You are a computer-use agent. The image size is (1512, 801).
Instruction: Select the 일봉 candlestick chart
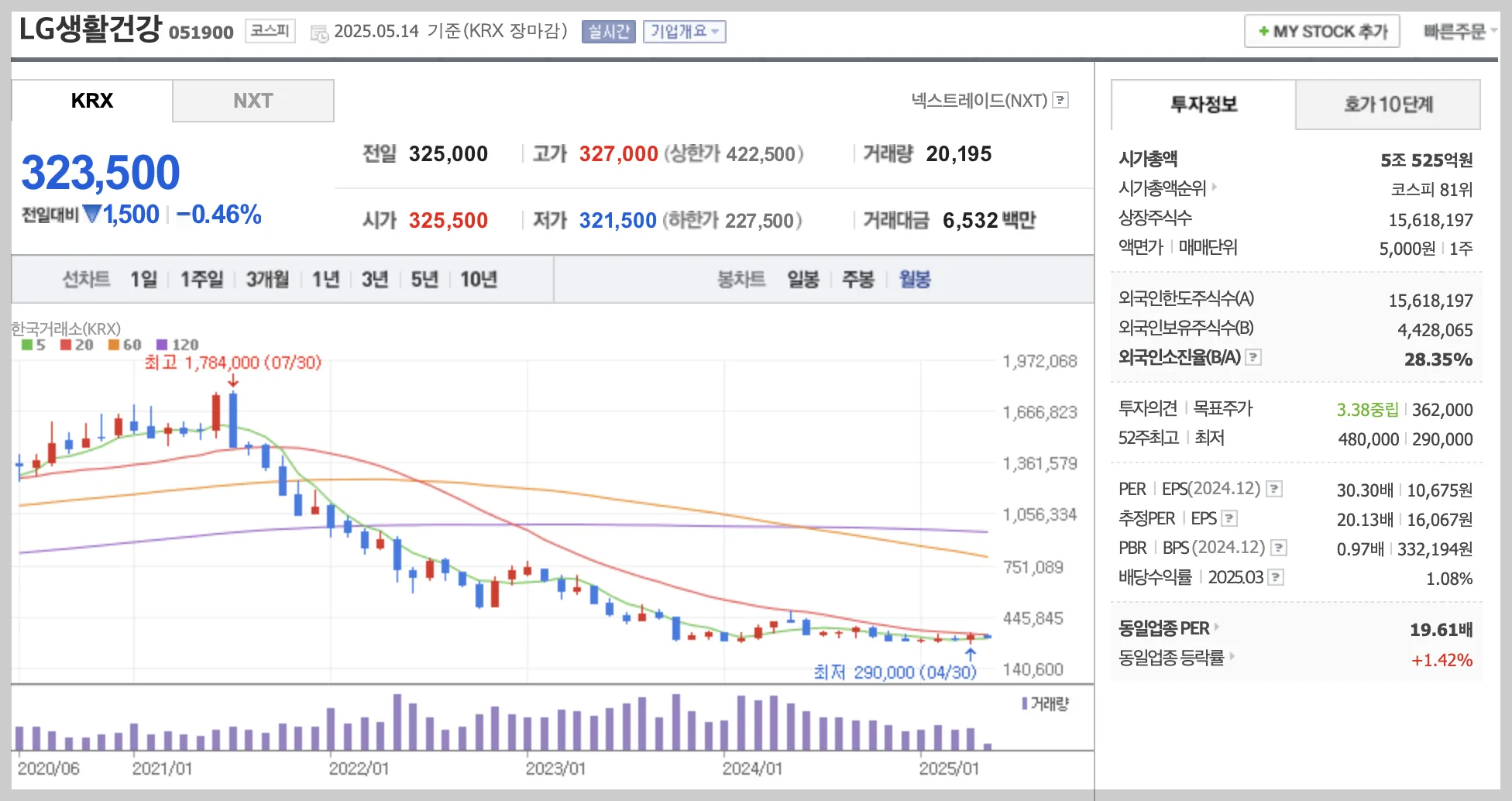(x=803, y=279)
